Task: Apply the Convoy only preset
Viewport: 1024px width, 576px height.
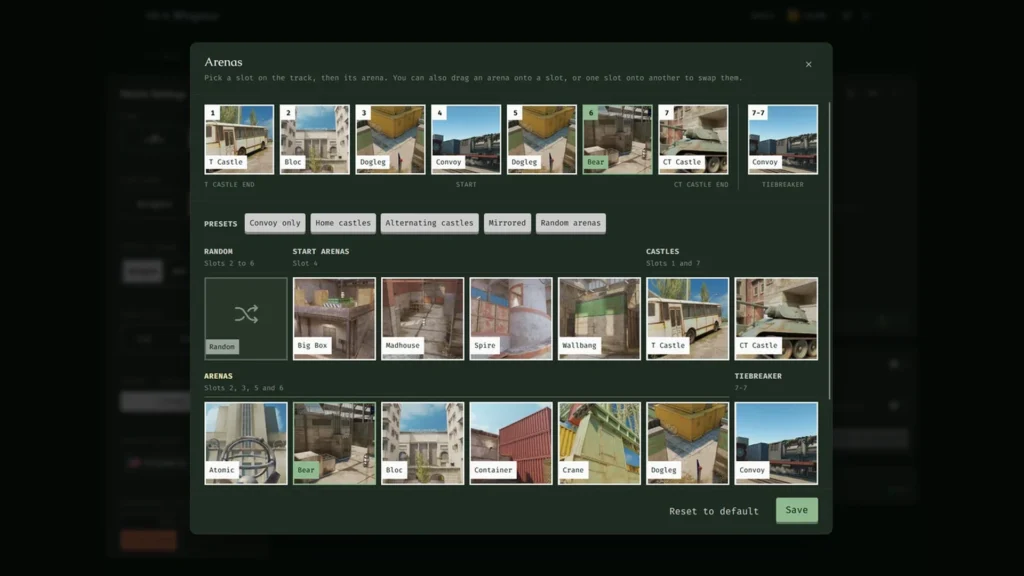Action: click(275, 223)
